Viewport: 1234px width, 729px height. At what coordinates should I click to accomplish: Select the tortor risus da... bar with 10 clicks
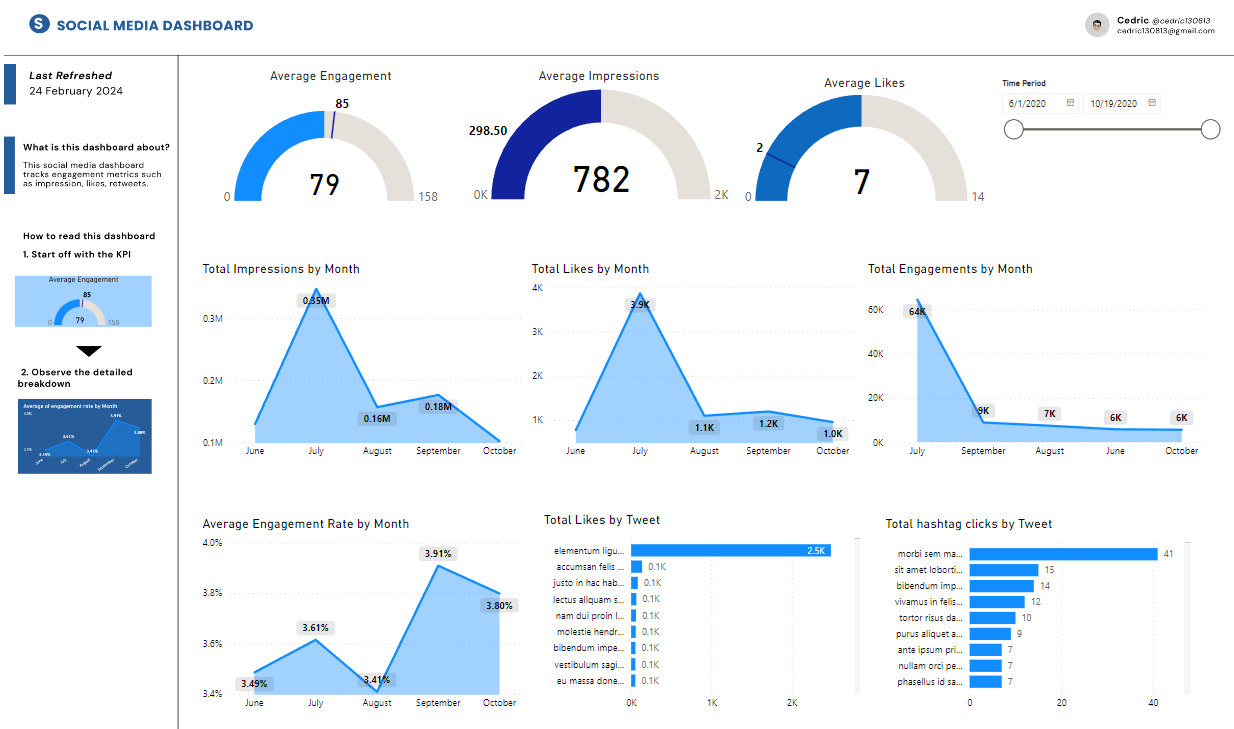[993, 618]
